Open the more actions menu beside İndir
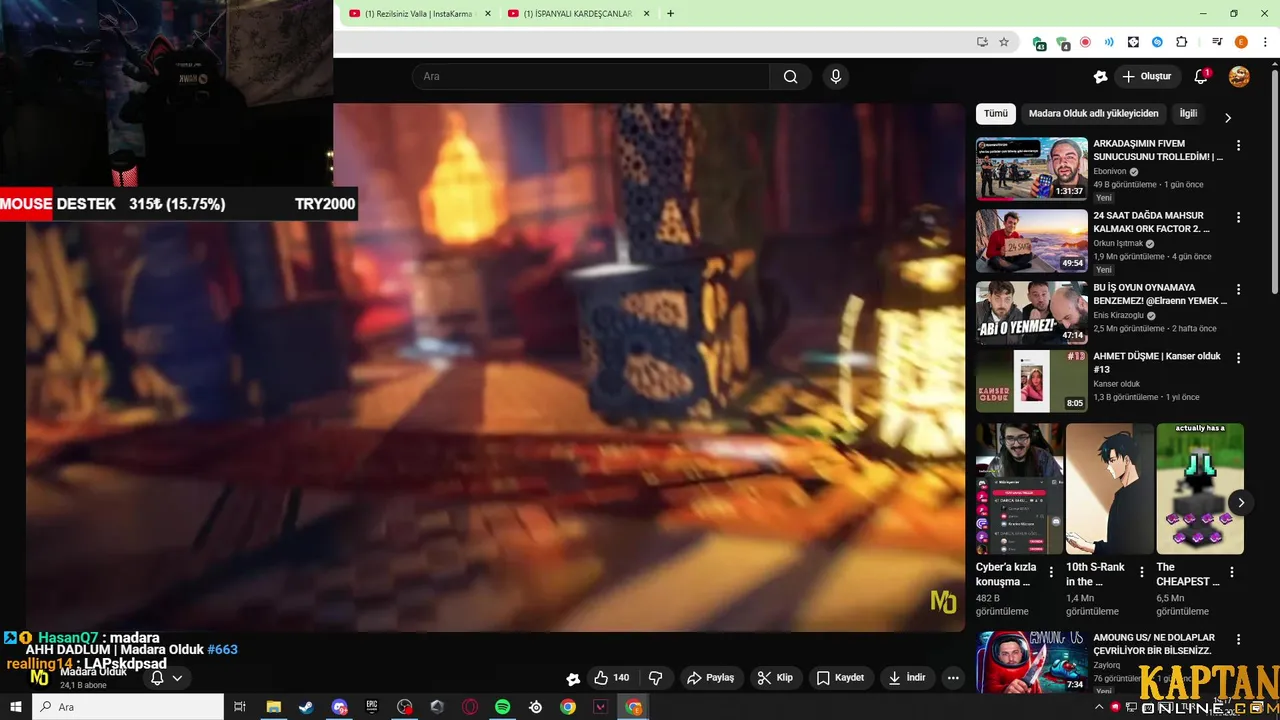The height and width of the screenshot is (720, 1280). [x=953, y=678]
